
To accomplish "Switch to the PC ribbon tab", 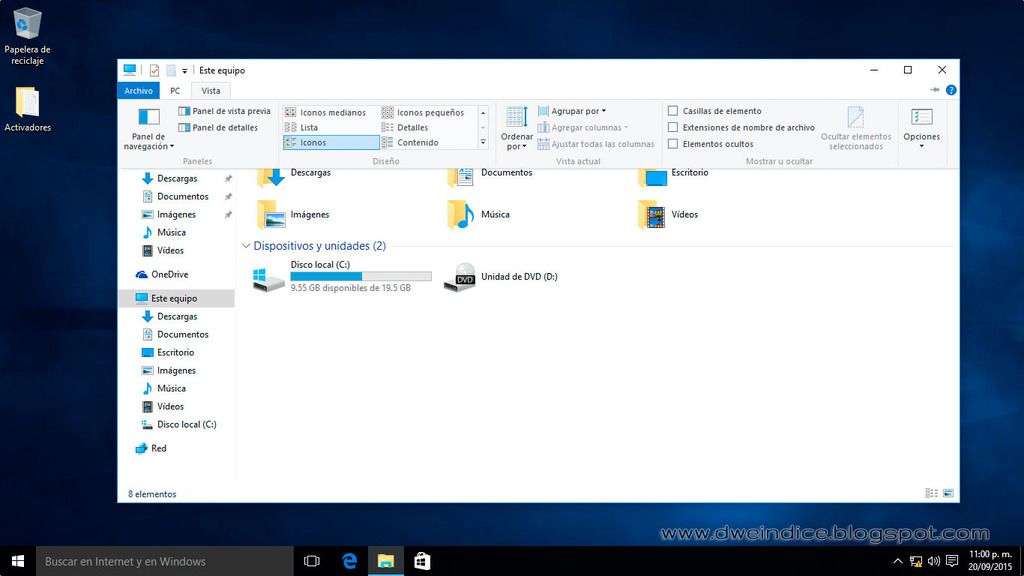I will point(175,90).
